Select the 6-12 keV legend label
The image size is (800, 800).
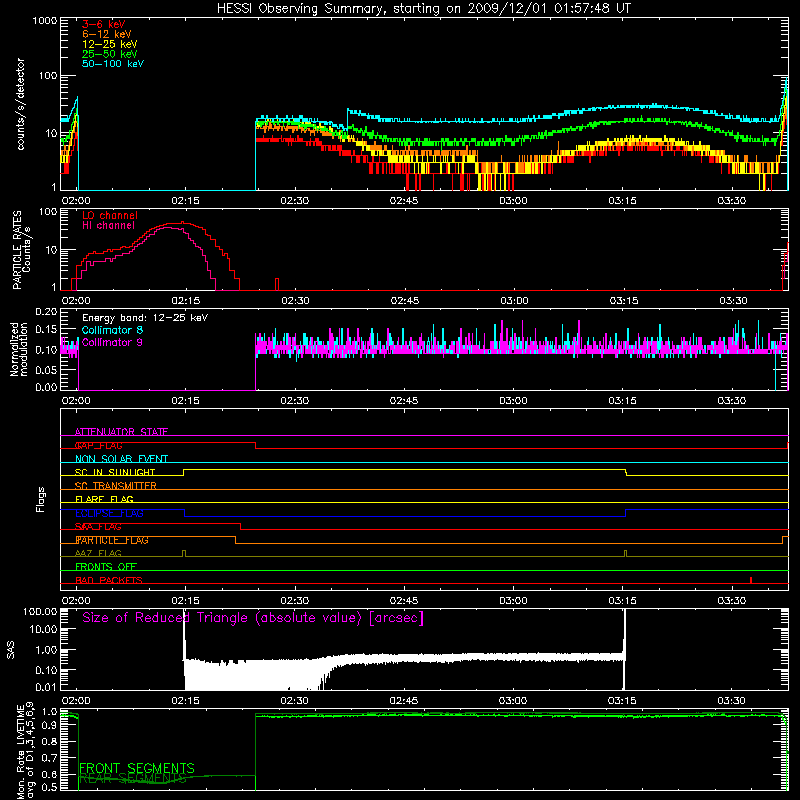(x=107, y=34)
